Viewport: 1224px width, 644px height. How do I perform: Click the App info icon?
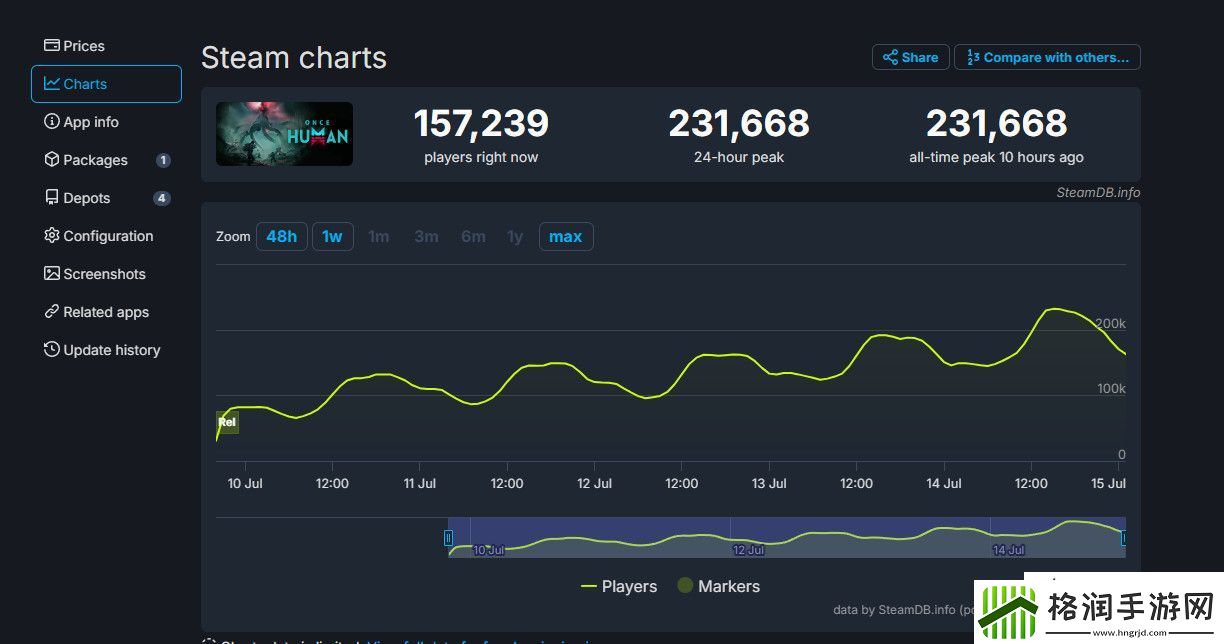52,122
